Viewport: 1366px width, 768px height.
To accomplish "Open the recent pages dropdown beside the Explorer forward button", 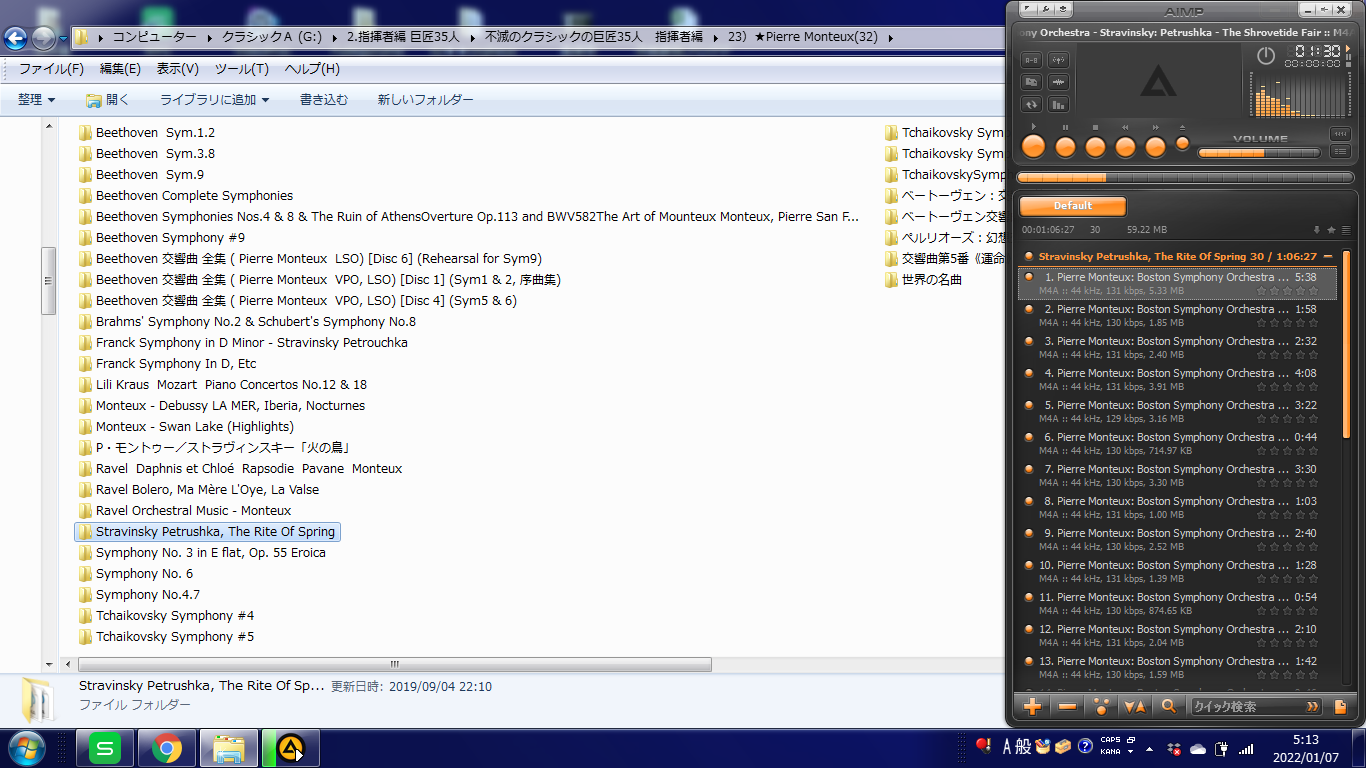I will click(x=64, y=39).
